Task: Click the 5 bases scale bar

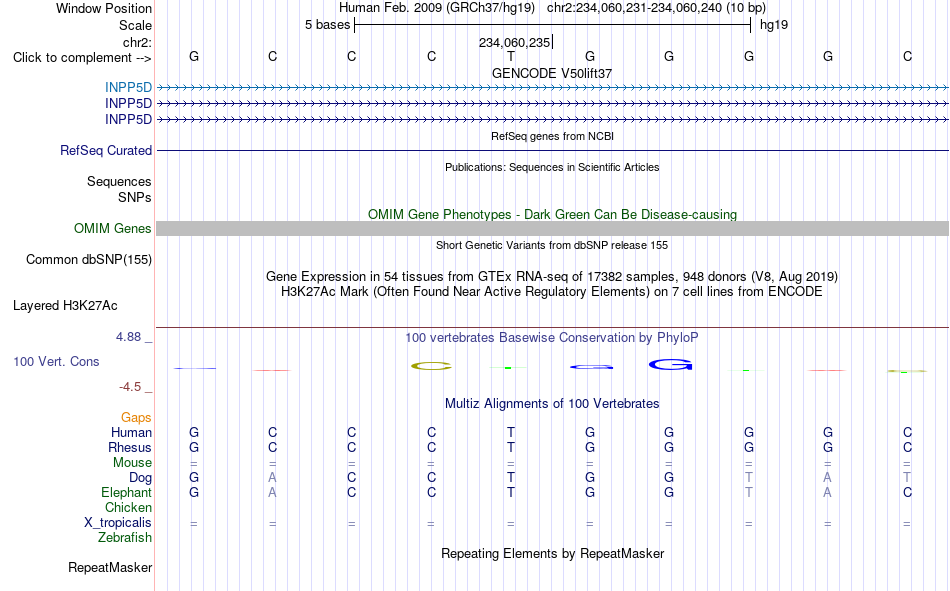Action: click(553, 25)
